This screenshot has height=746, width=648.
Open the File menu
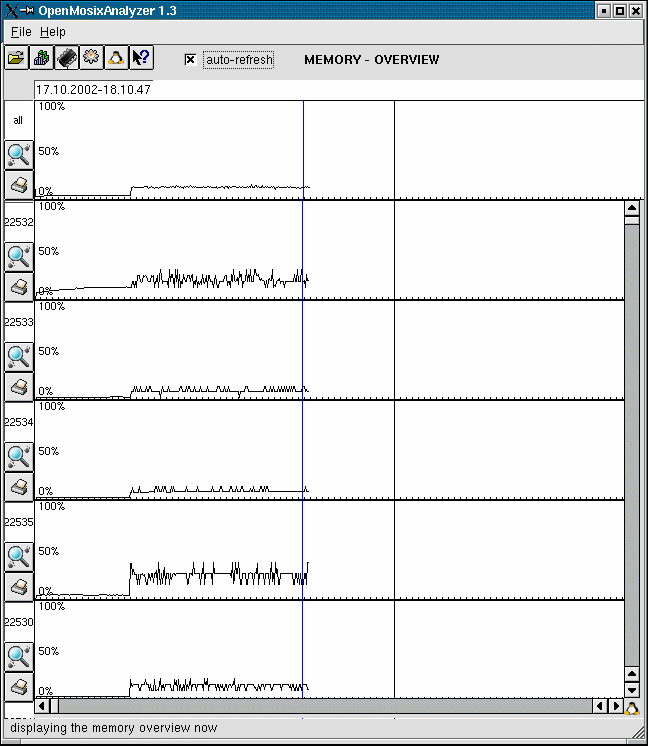(21, 33)
